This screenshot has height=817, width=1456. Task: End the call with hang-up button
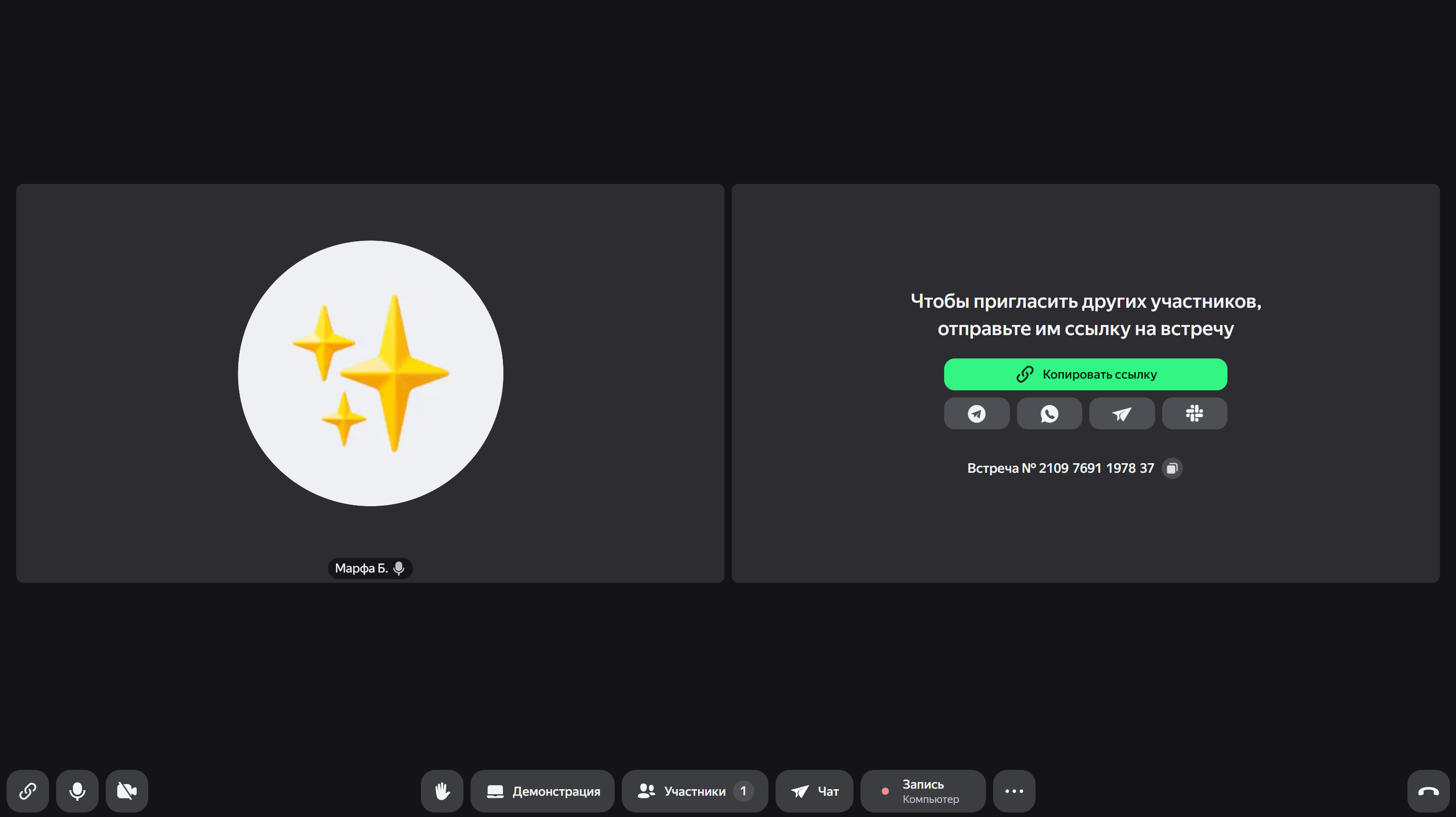coord(1428,791)
